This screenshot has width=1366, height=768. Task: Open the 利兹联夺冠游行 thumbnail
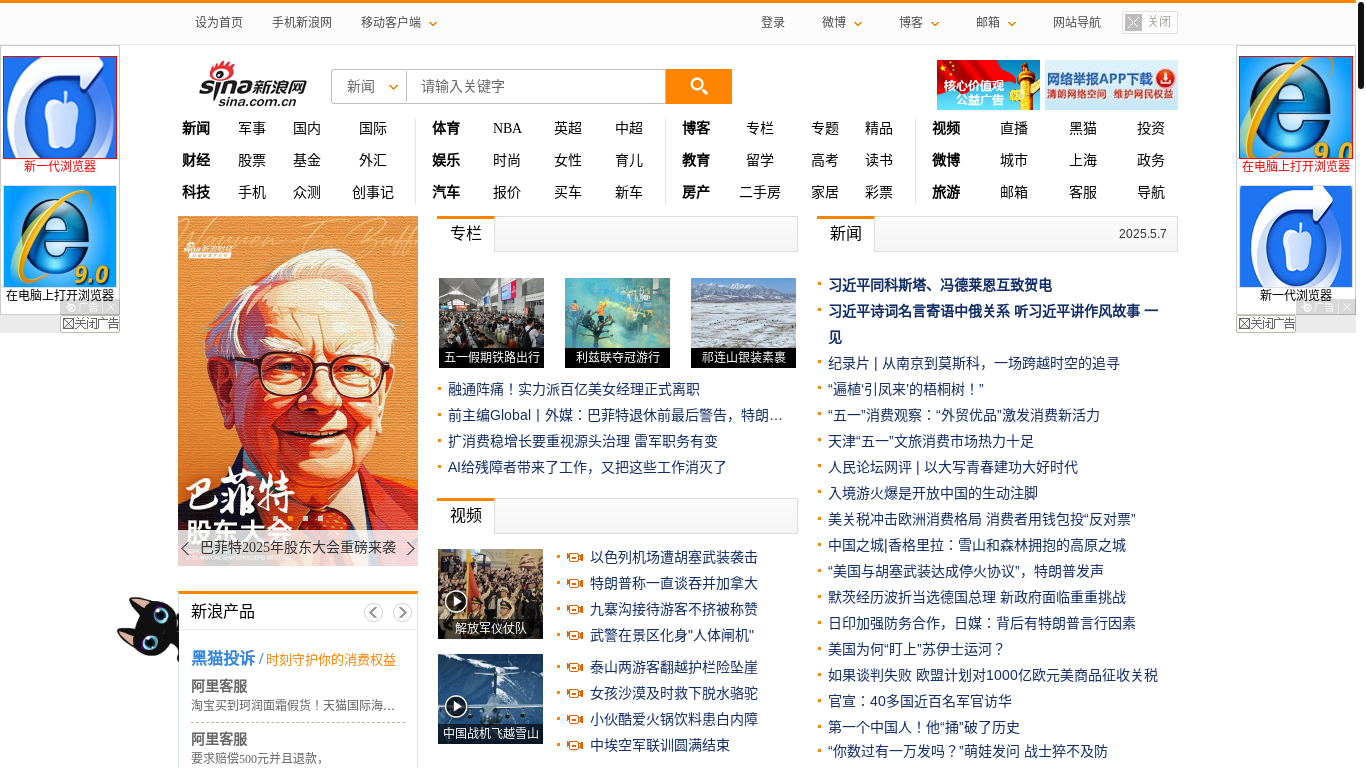(x=617, y=323)
